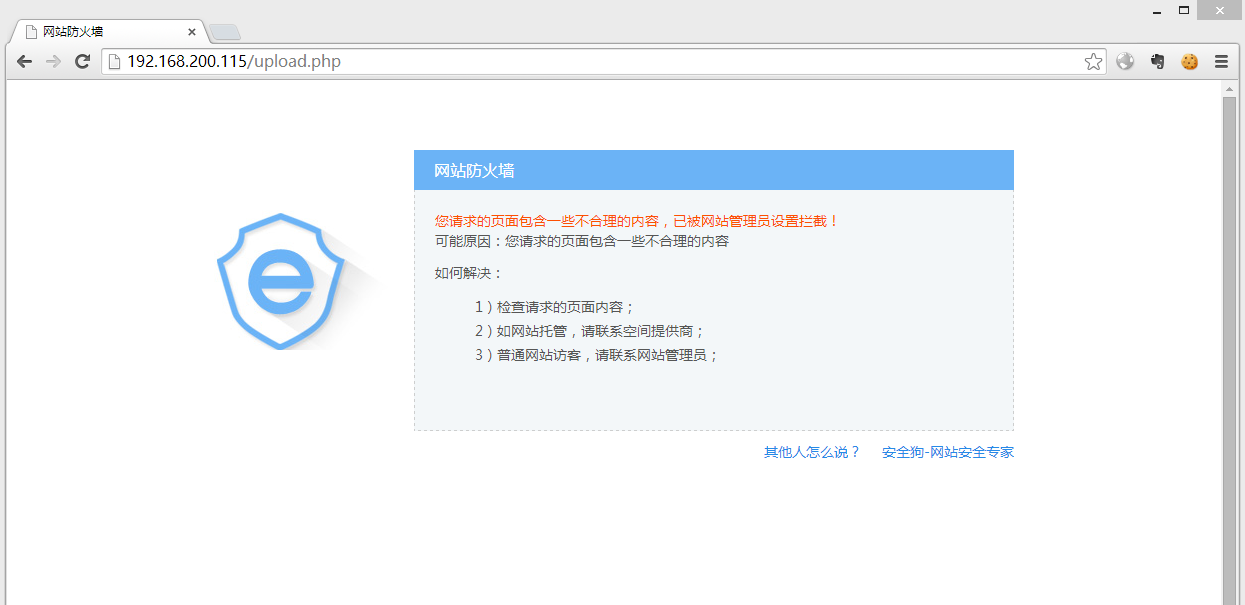This screenshot has height=605, width=1245.
Task: Click the browser forward arrow
Action: click(54, 62)
